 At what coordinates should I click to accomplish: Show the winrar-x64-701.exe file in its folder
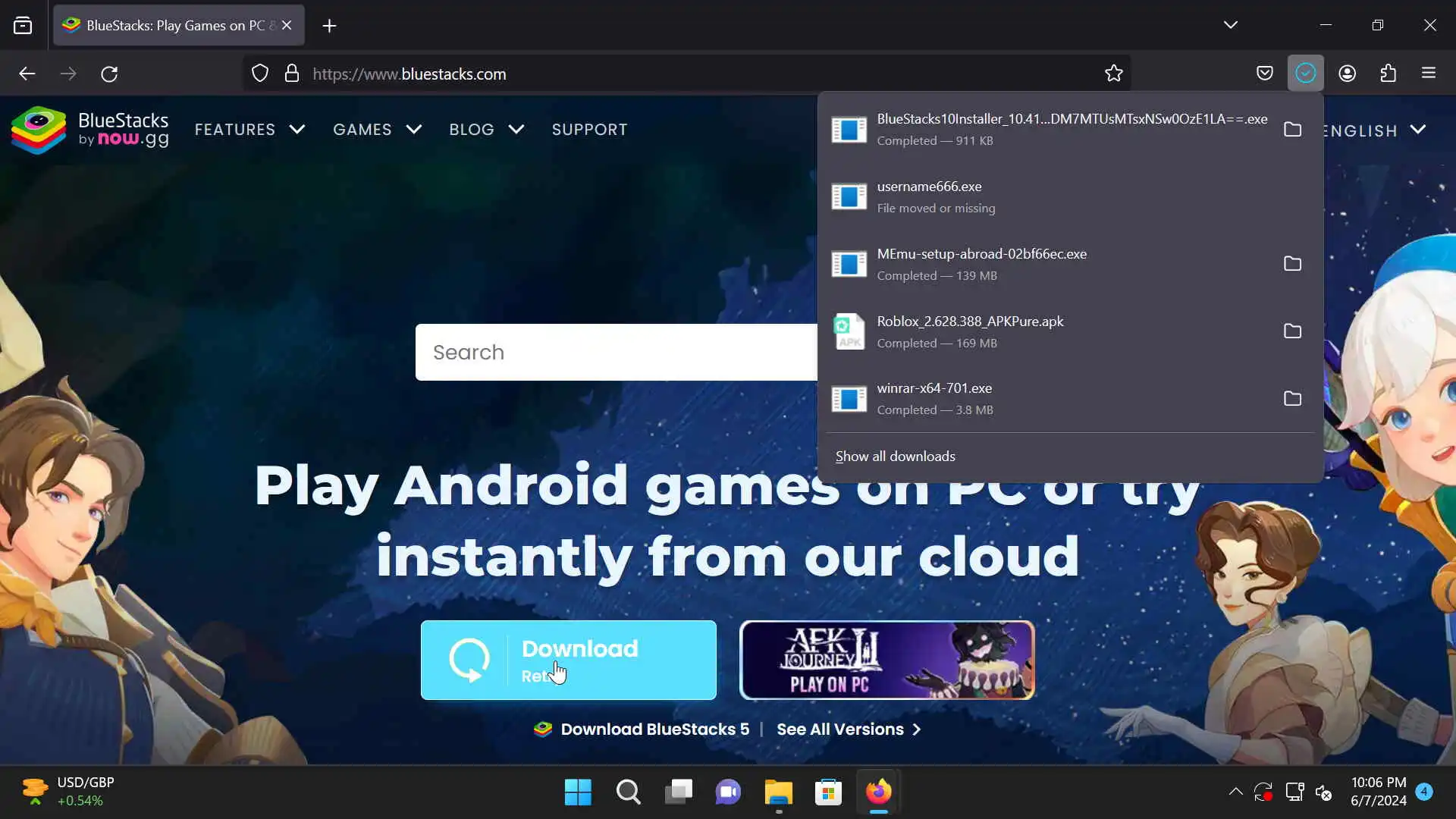1292,399
